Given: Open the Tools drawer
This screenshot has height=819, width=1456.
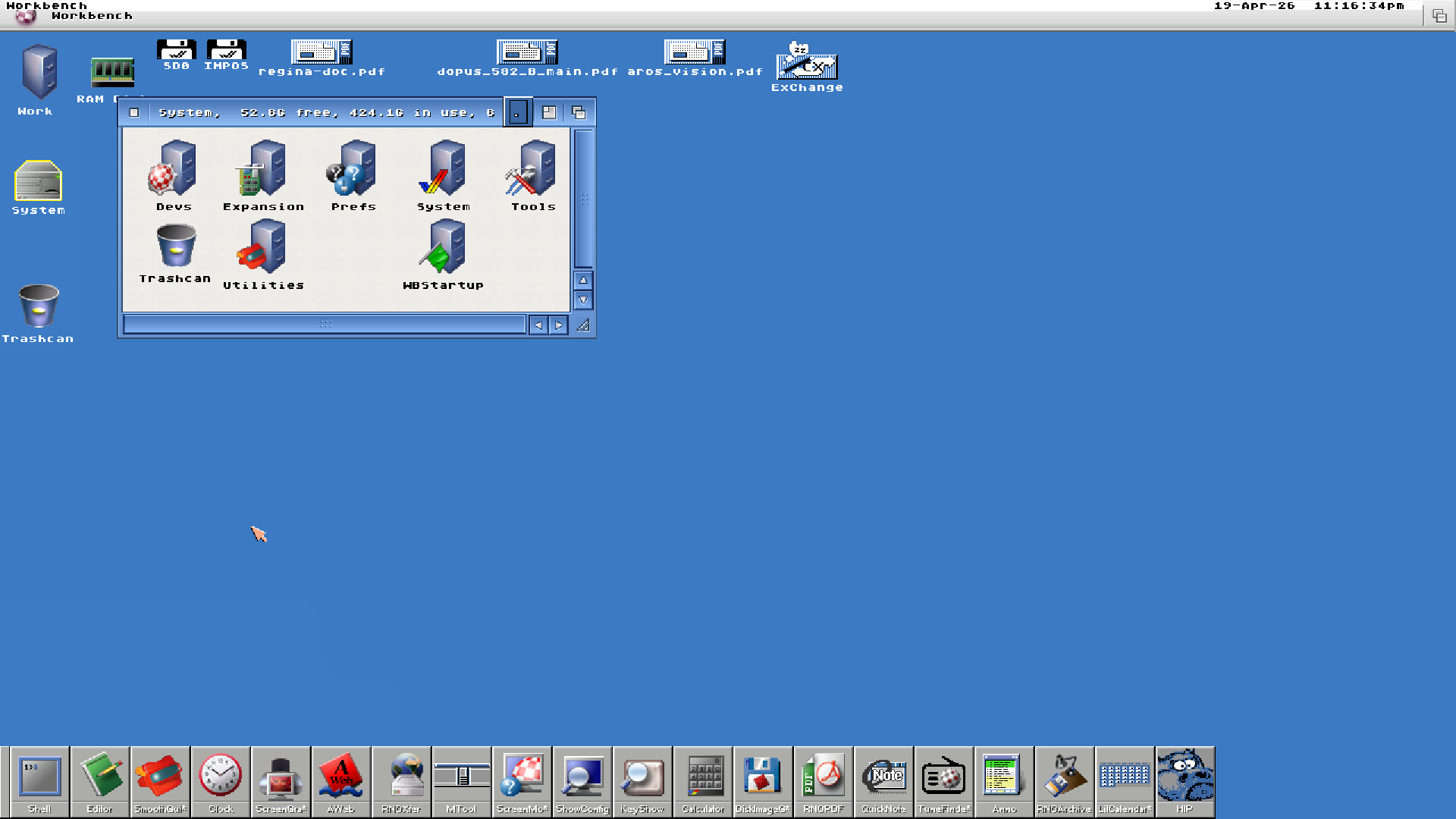Looking at the screenshot, I should click(533, 174).
